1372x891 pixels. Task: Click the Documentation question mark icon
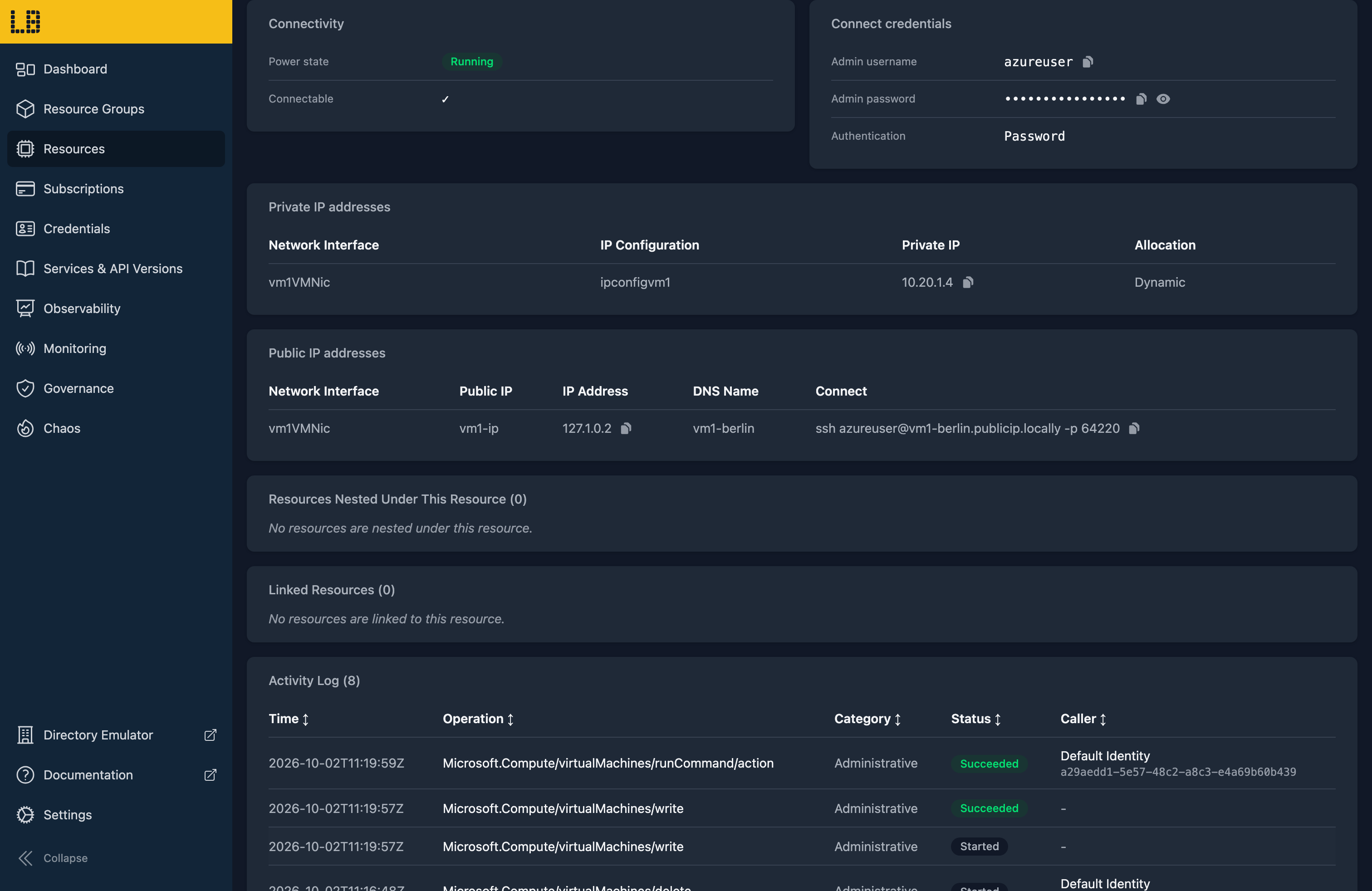pos(25,774)
